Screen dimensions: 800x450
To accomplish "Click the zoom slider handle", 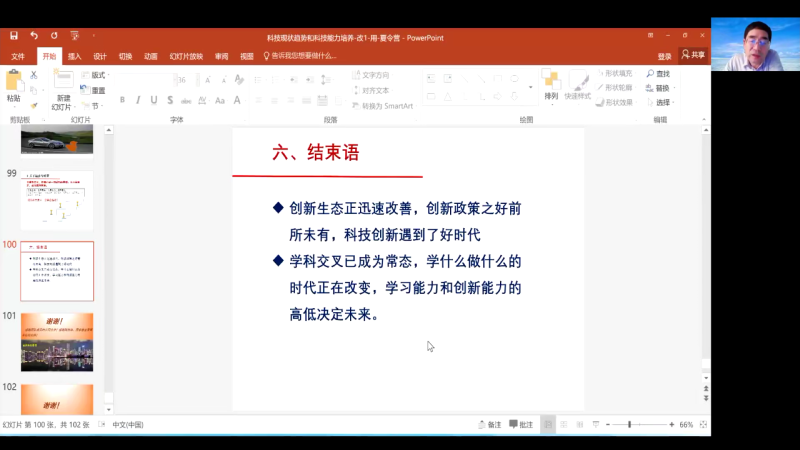I will [630, 424].
